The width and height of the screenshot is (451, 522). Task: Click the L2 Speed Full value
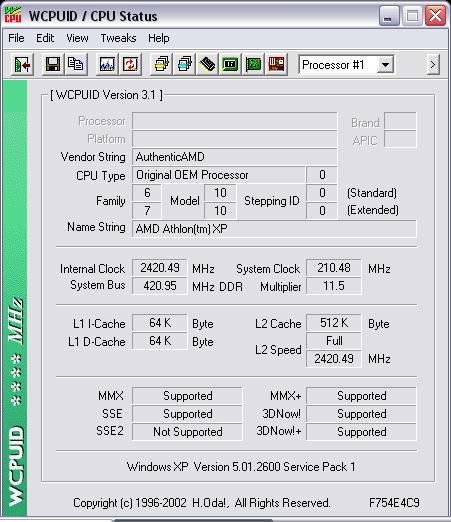[334, 341]
